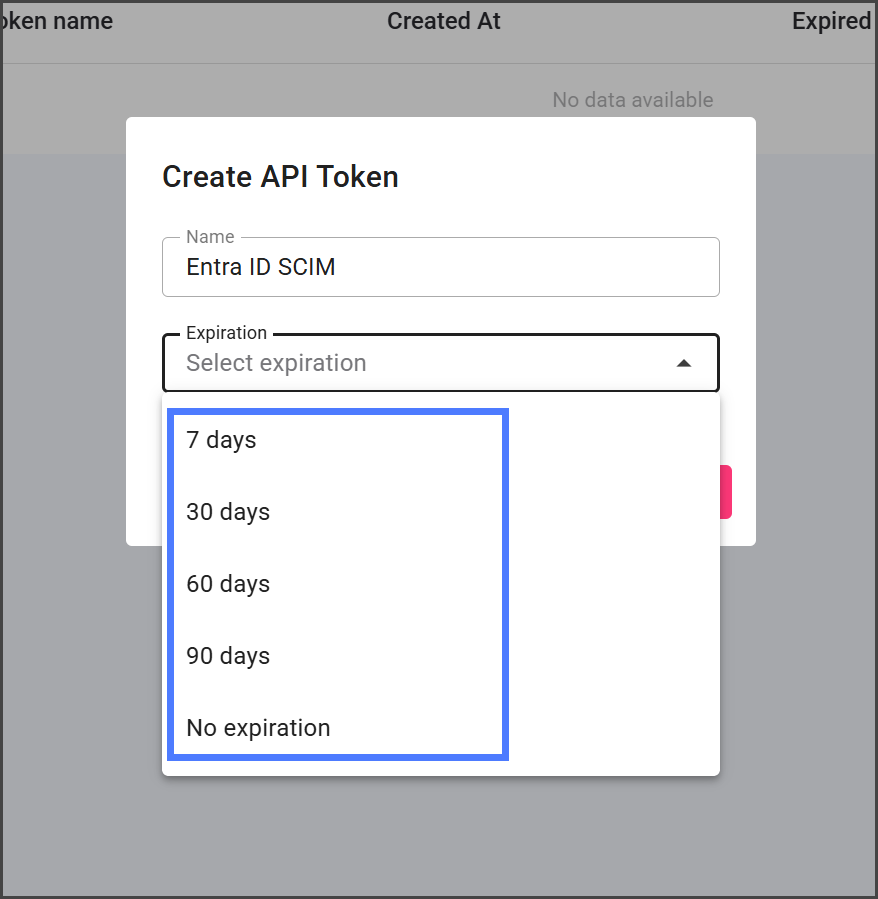878x899 pixels.
Task: Select the 7 days expiration option
Action: pos(221,440)
